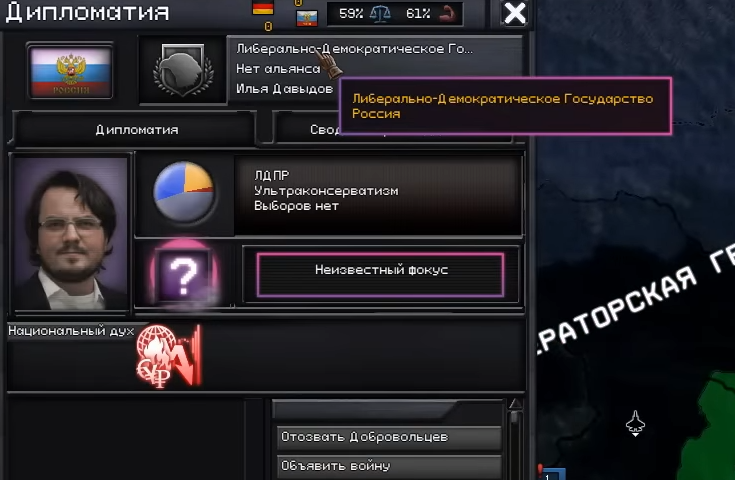The width and height of the screenshot is (735, 480).
Task: Click the leader portrait of Илья Давыдов
Action: 70,233
